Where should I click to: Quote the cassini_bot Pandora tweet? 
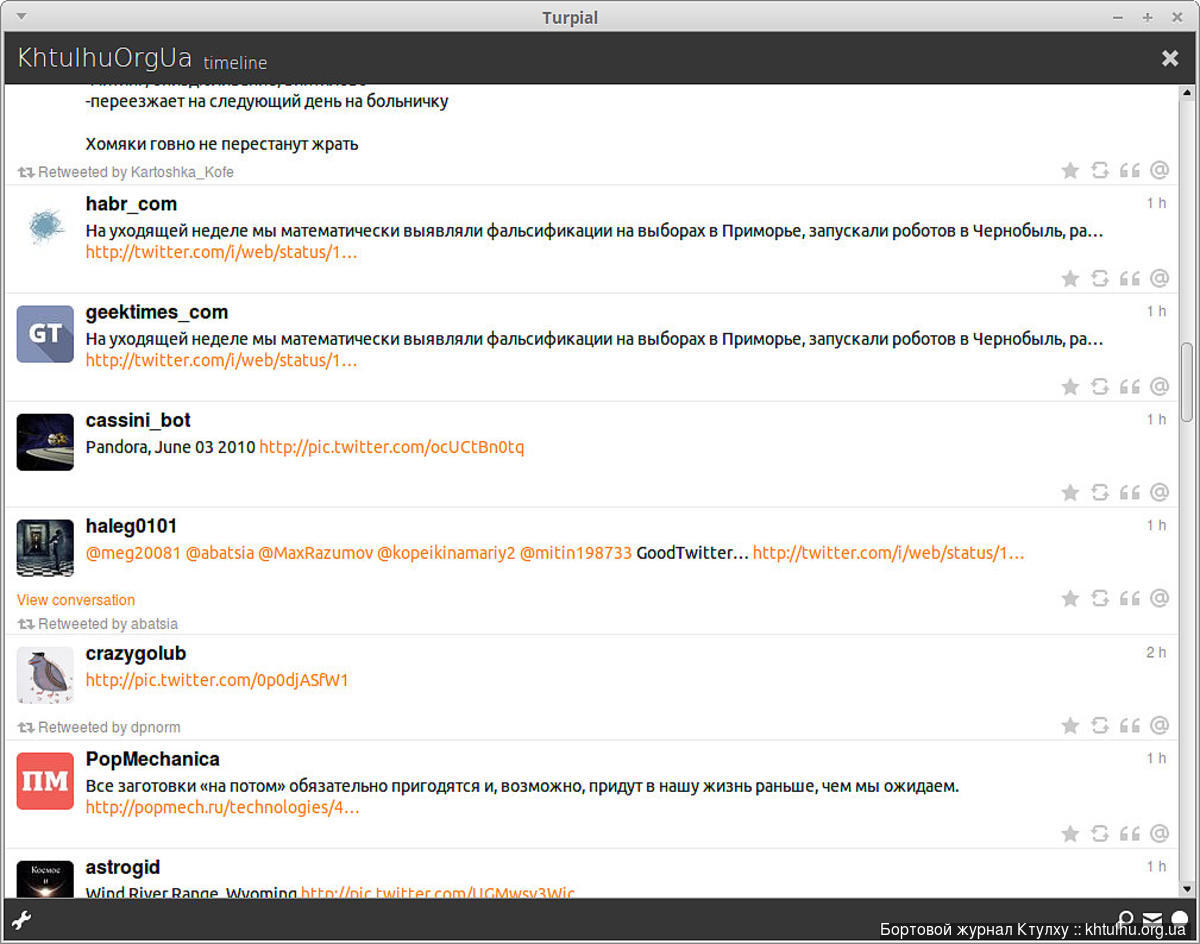tap(1130, 492)
